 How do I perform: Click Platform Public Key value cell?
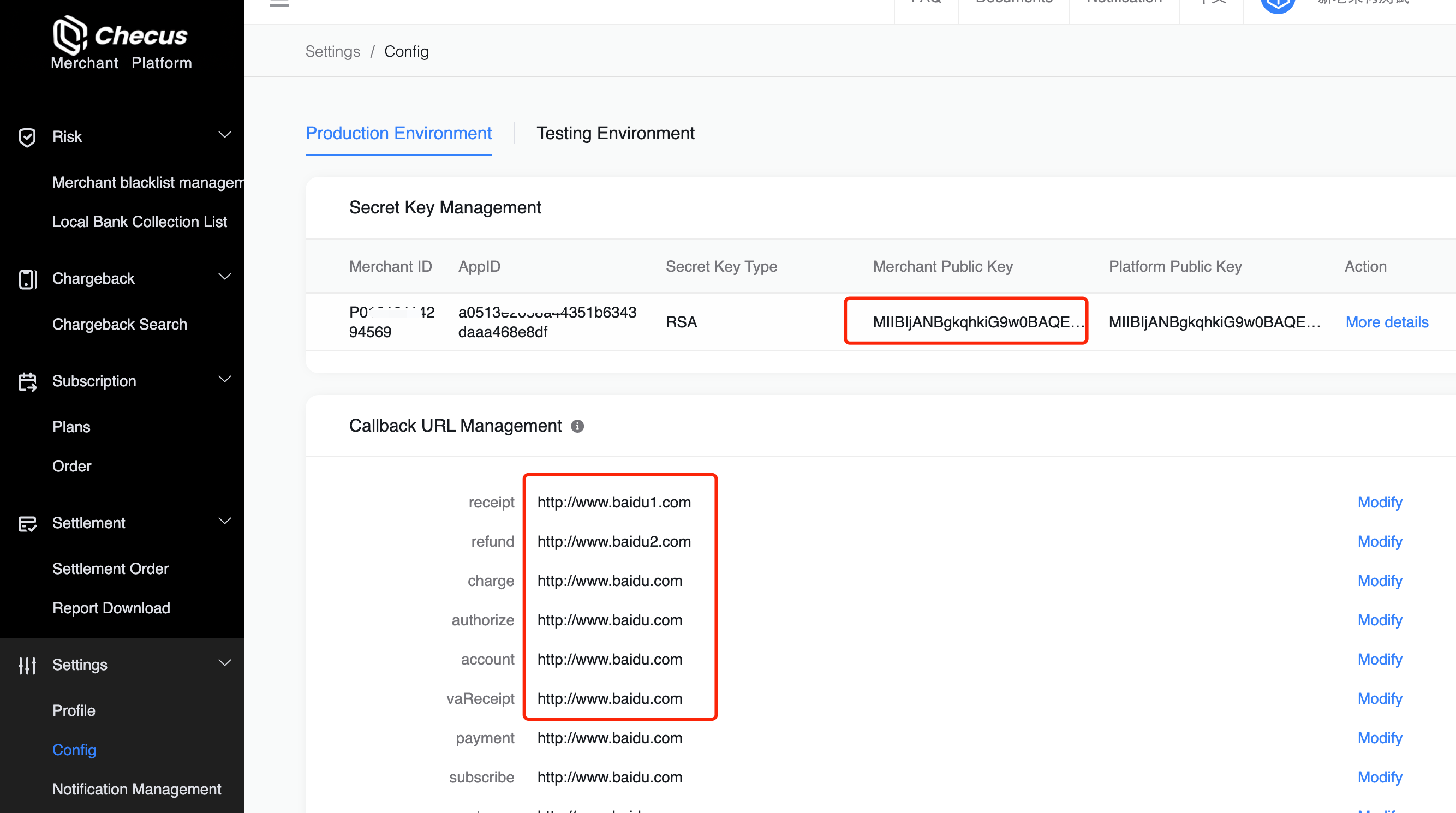1214,322
